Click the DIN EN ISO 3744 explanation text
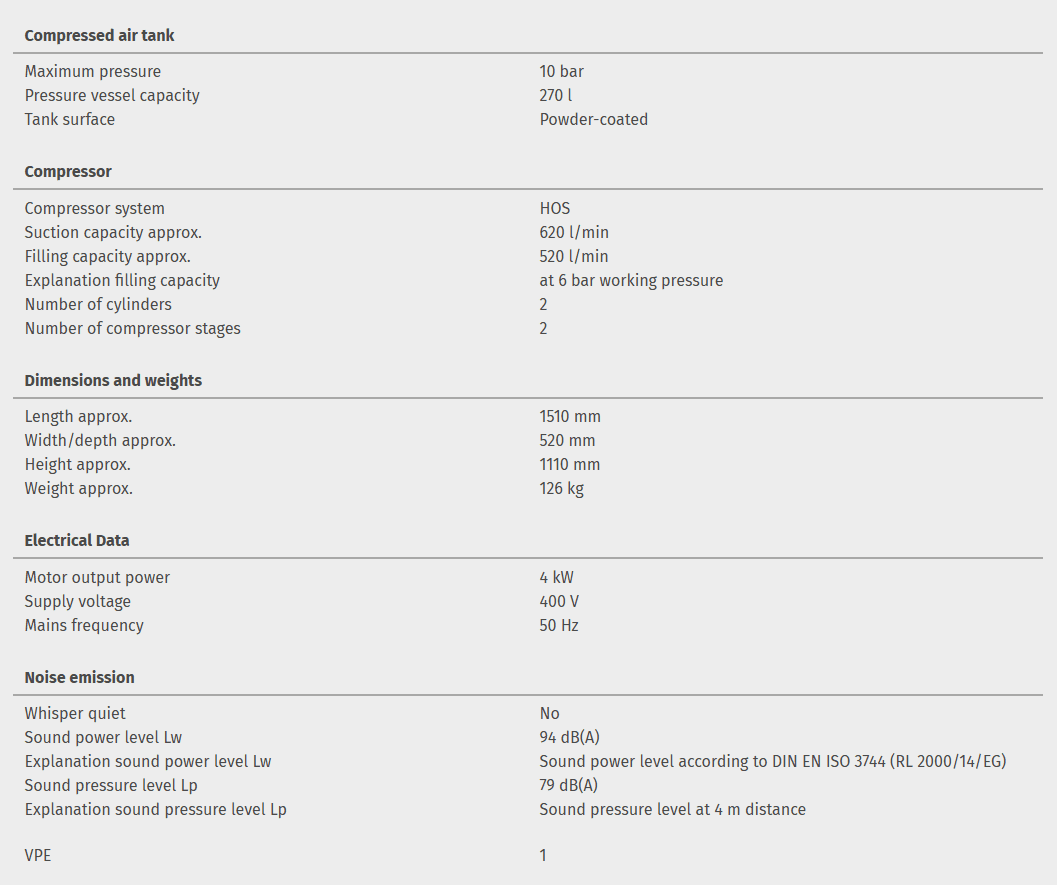 pyautogui.click(x=772, y=761)
